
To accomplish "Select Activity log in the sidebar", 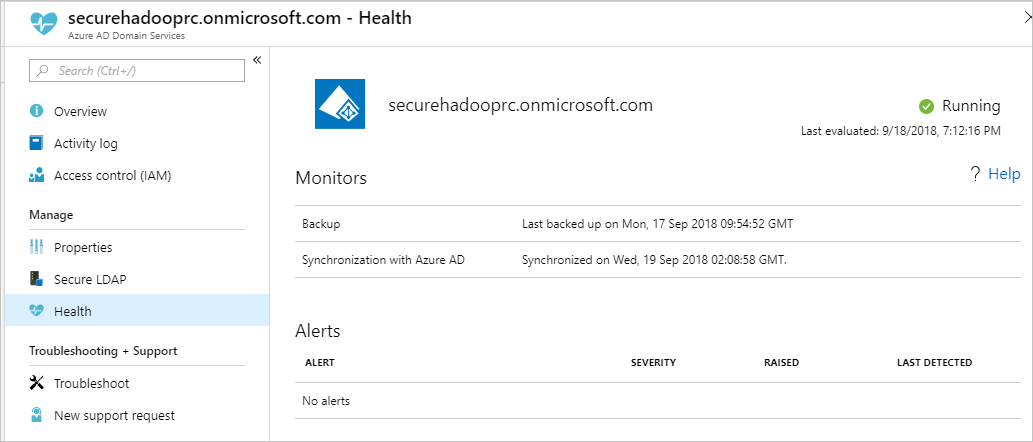I will tap(85, 143).
